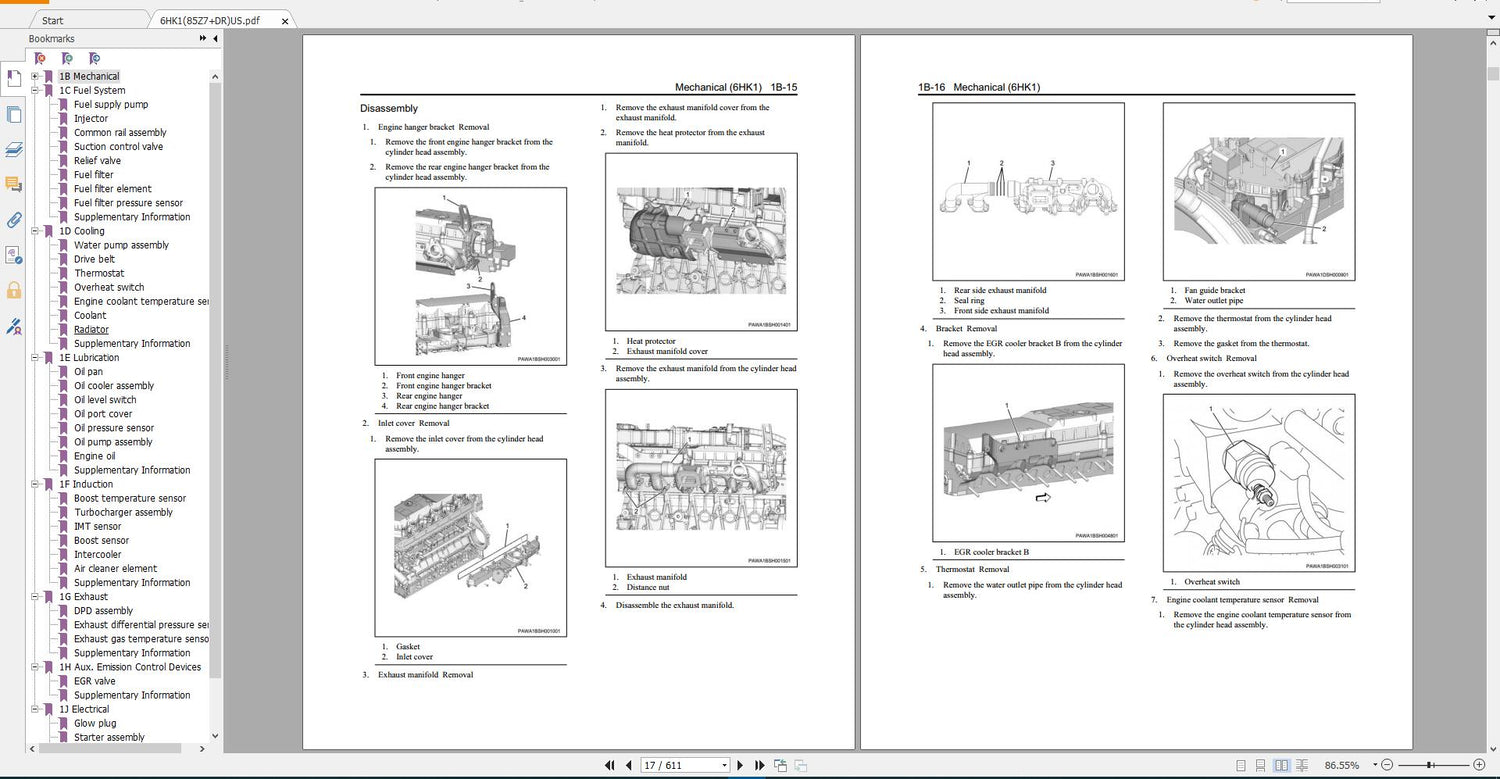Open the Oil cooler assembly bookmark
Image resolution: width=1500 pixels, height=779 pixels.
114,386
